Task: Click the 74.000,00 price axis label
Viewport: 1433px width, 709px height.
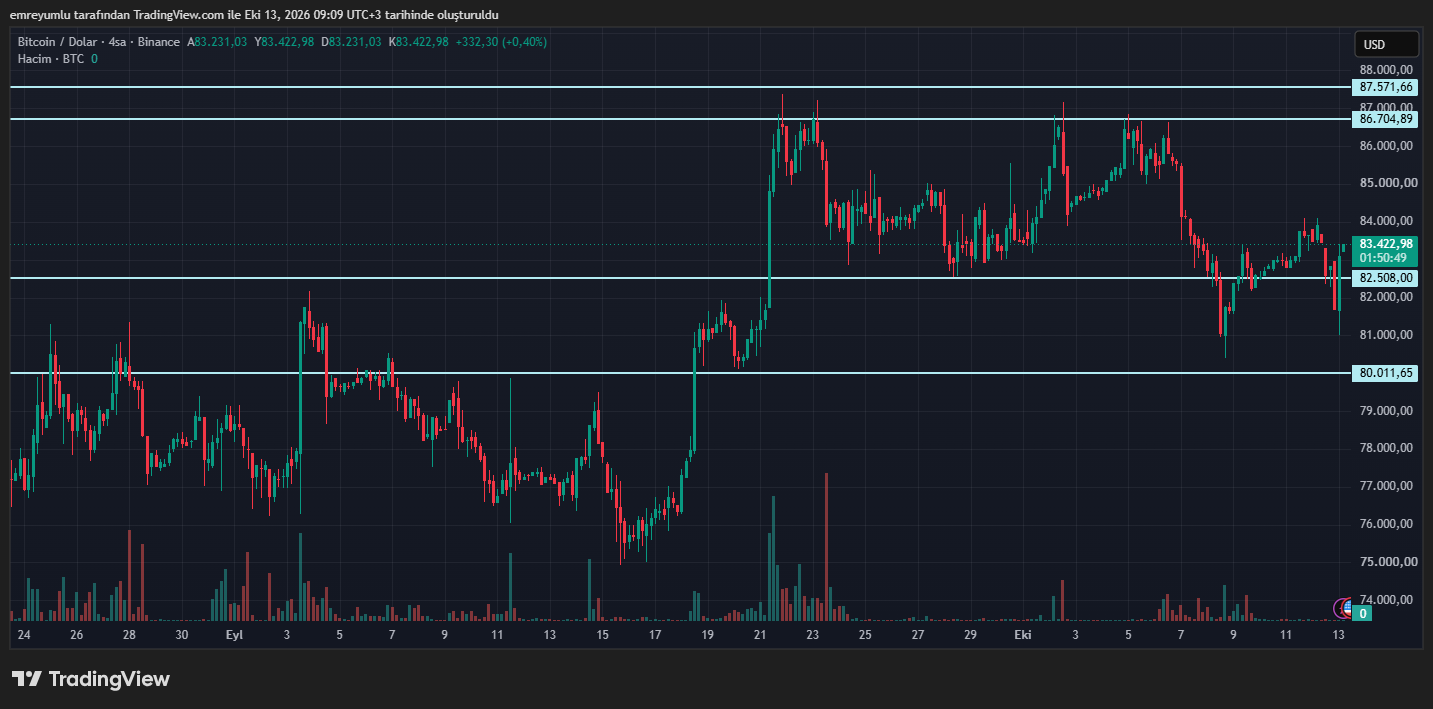Action: tap(1386, 600)
